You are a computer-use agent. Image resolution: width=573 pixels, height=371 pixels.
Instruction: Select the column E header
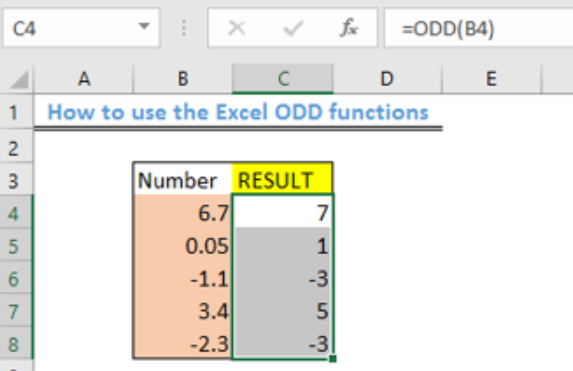491,79
